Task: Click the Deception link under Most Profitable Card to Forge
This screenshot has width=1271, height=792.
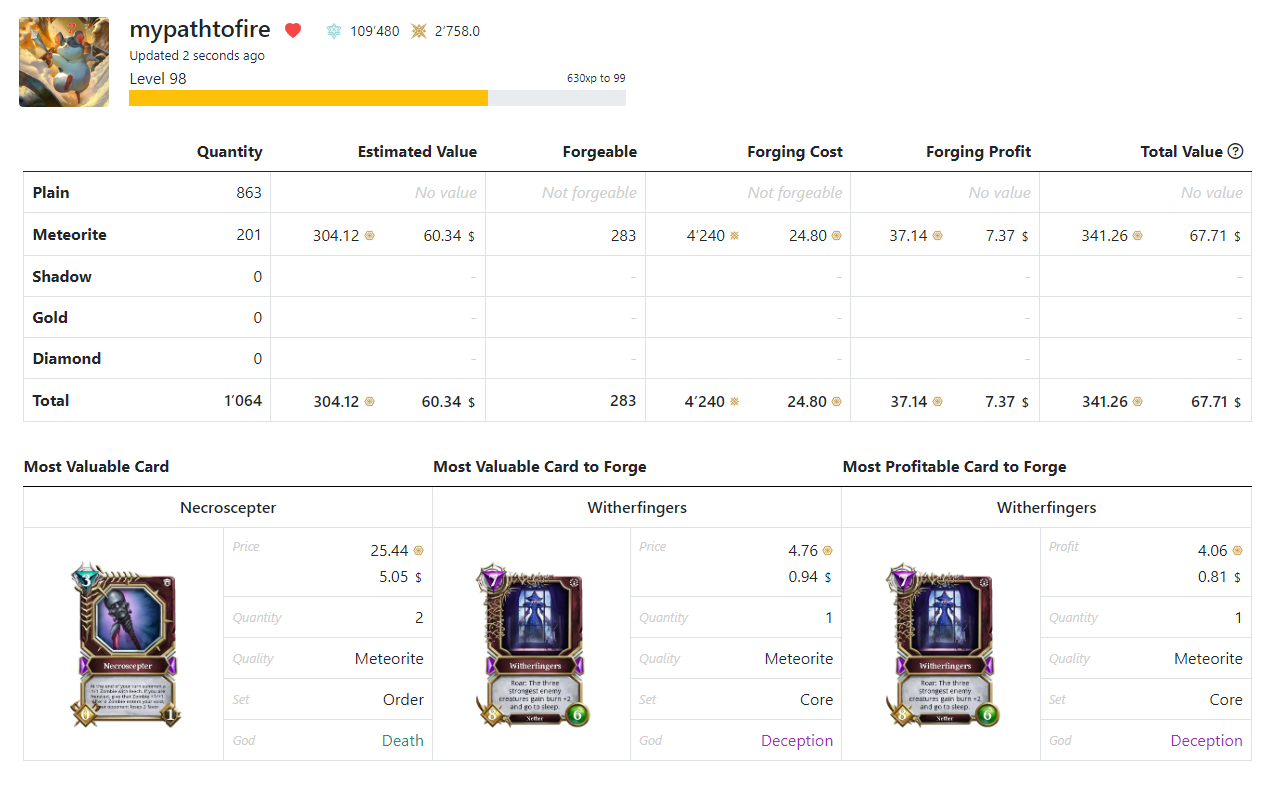Action: pos(1207,741)
